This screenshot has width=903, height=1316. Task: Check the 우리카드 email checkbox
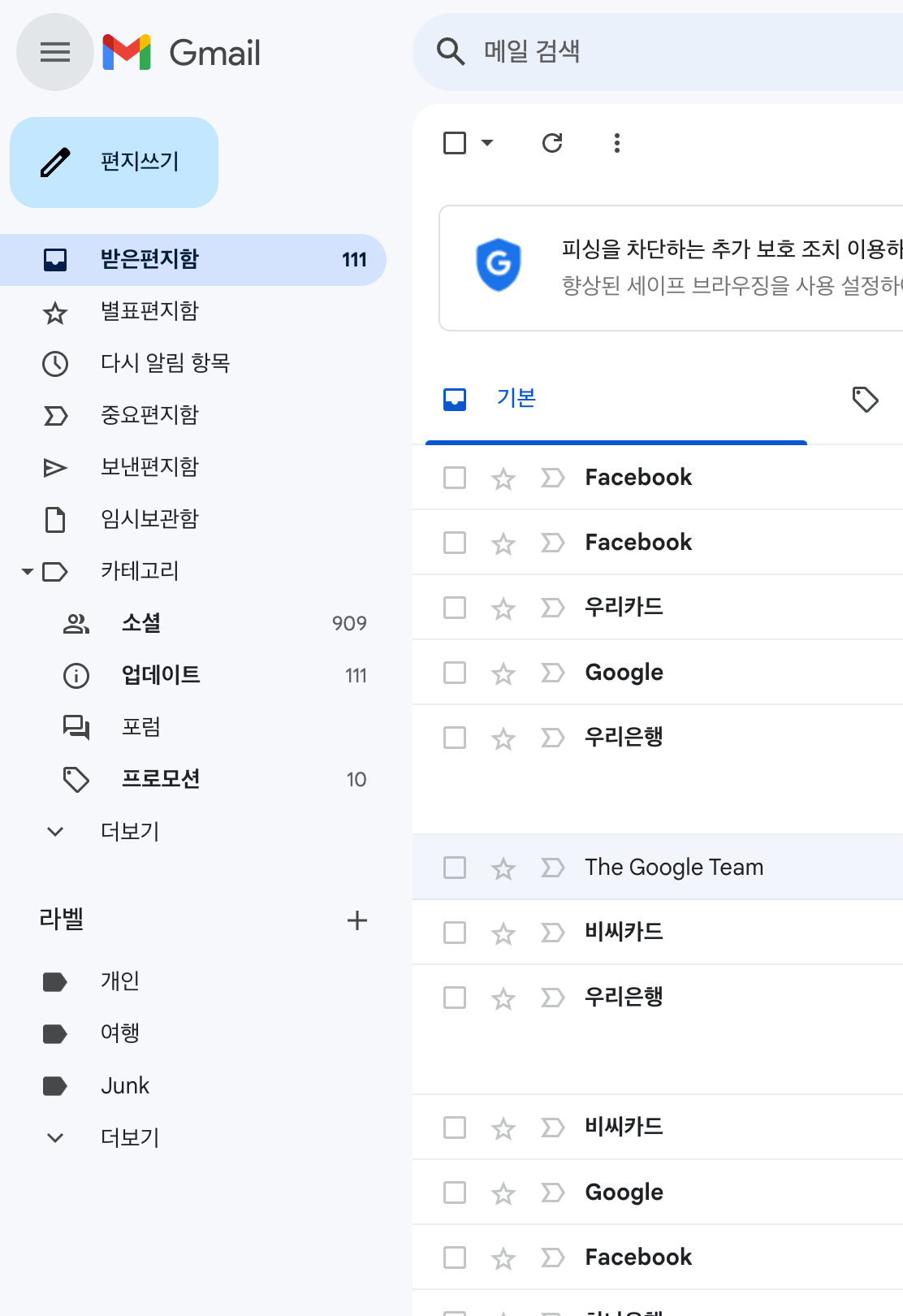coord(455,608)
